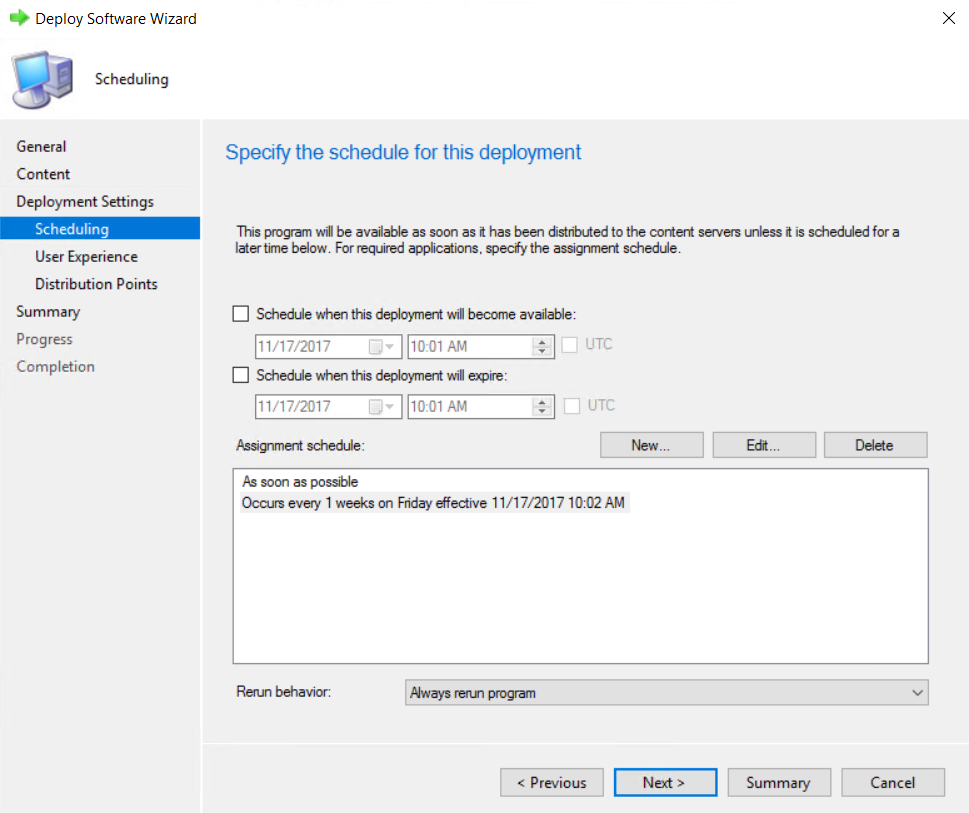The image size is (969, 813).
Task: Click the available time spinner arrows
Action: point(543,347)
